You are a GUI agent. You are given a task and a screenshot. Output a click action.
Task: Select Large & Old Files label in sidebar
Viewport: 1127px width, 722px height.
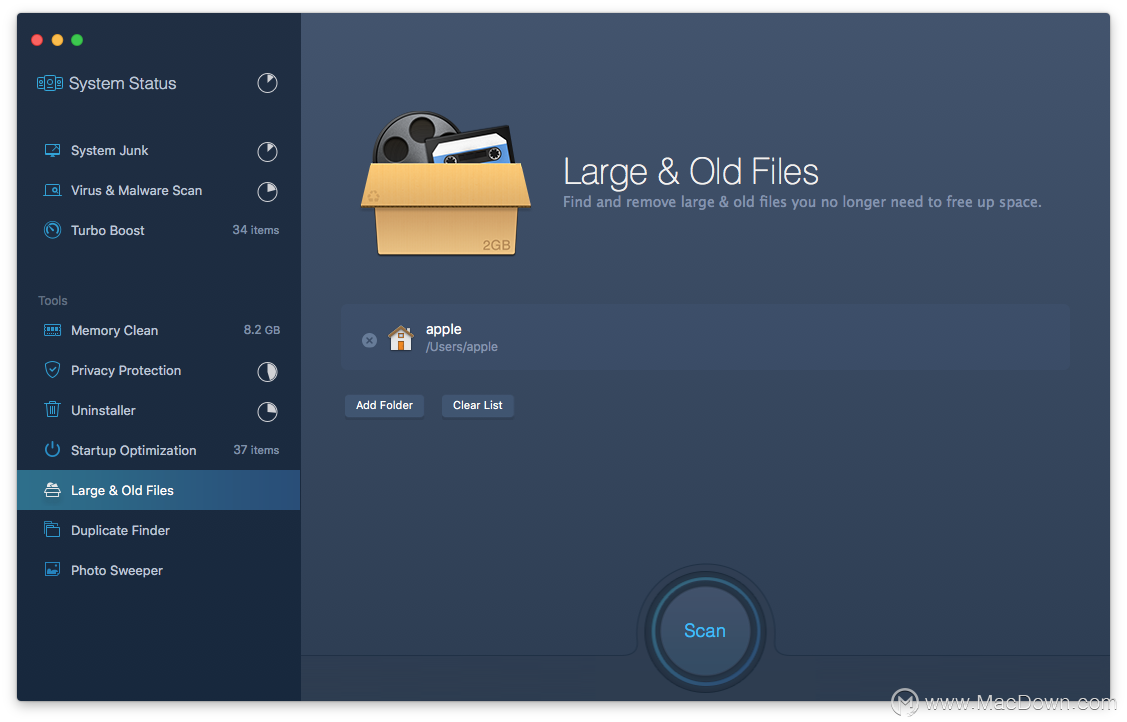pyautogui.click(x=122, y=491)
